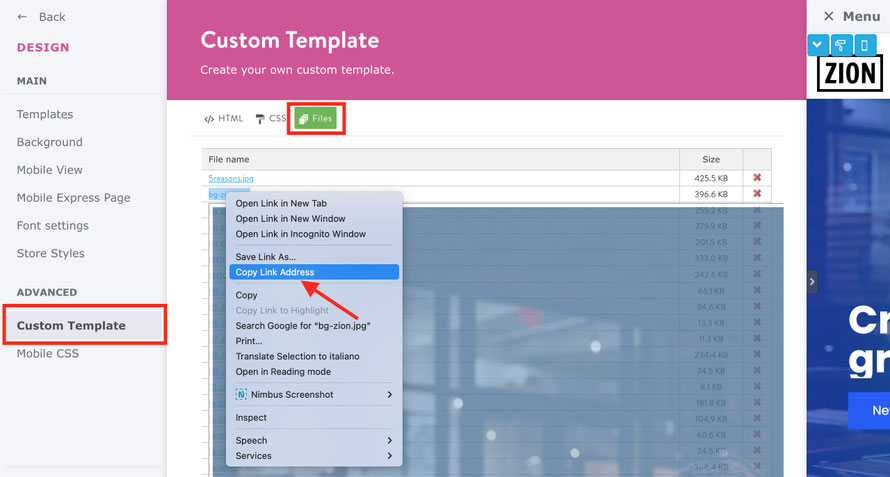890x477 pixels.
Task: Switch to the HTML tab
Action: point(224,119)
